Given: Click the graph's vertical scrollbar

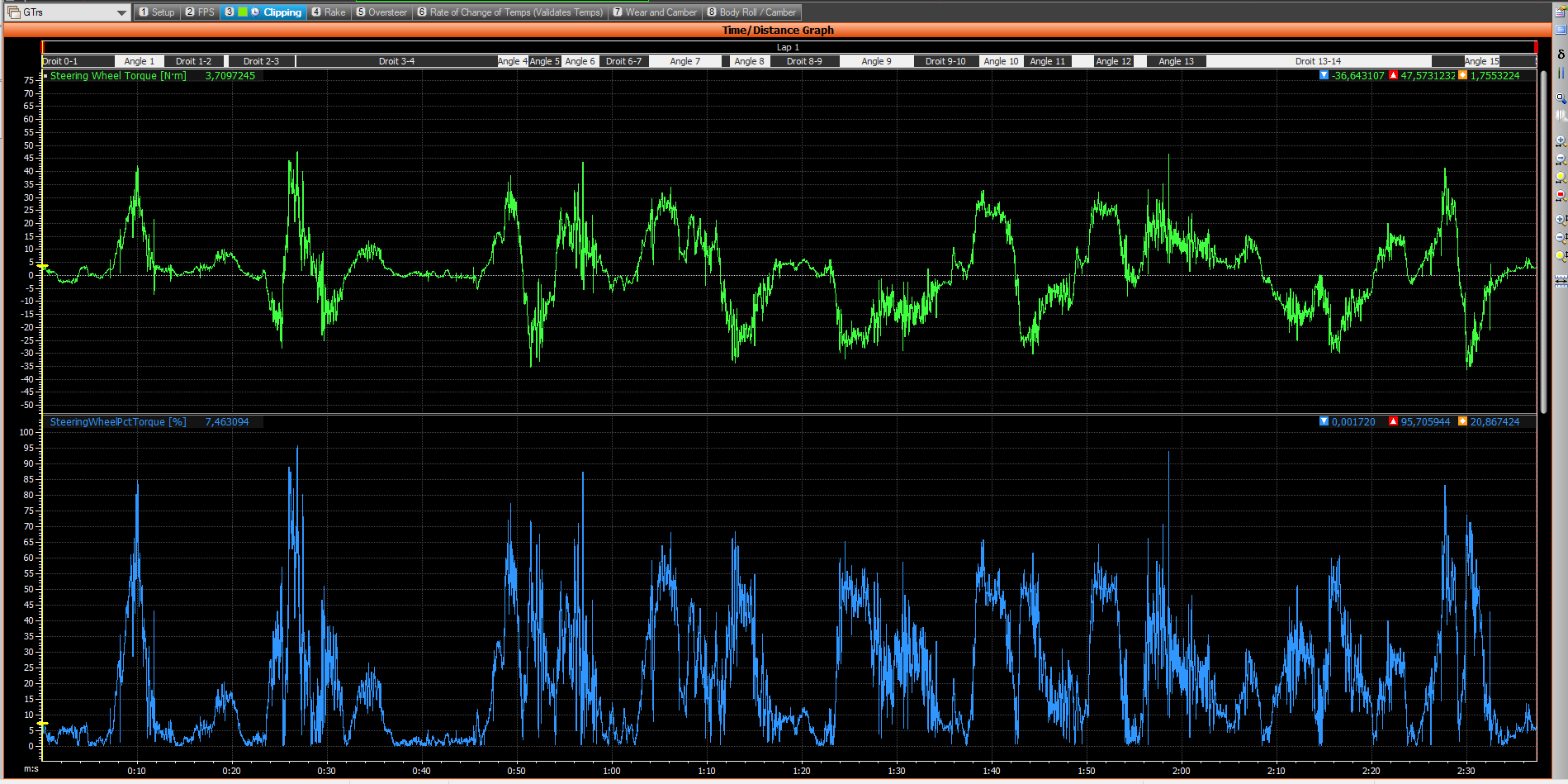Looking at the screenshot, I should [1544, 241].
